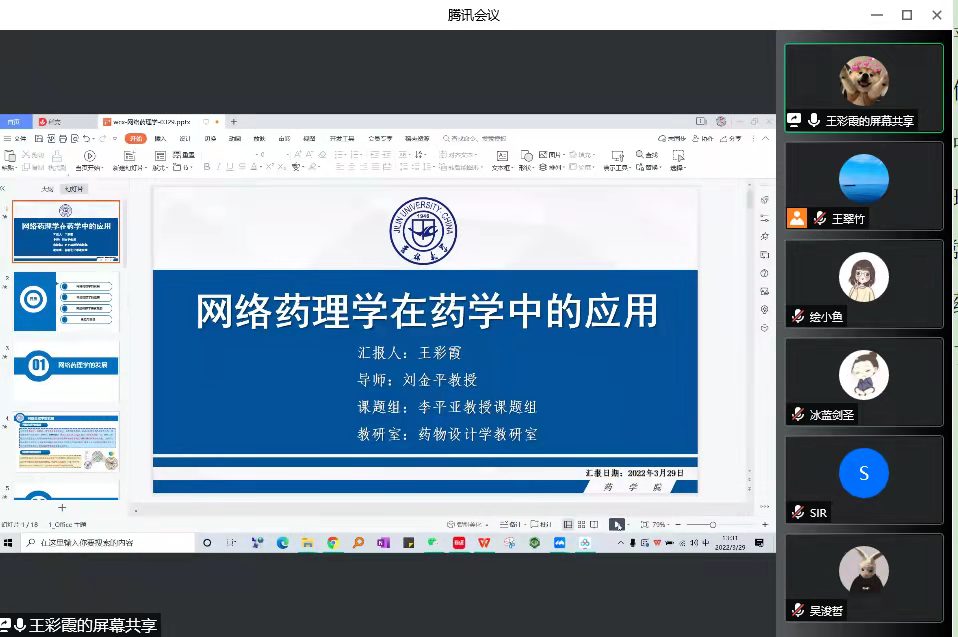Click the Chrome icon in the taskbar
958x637 pixels.
click(x=332, y=543)
